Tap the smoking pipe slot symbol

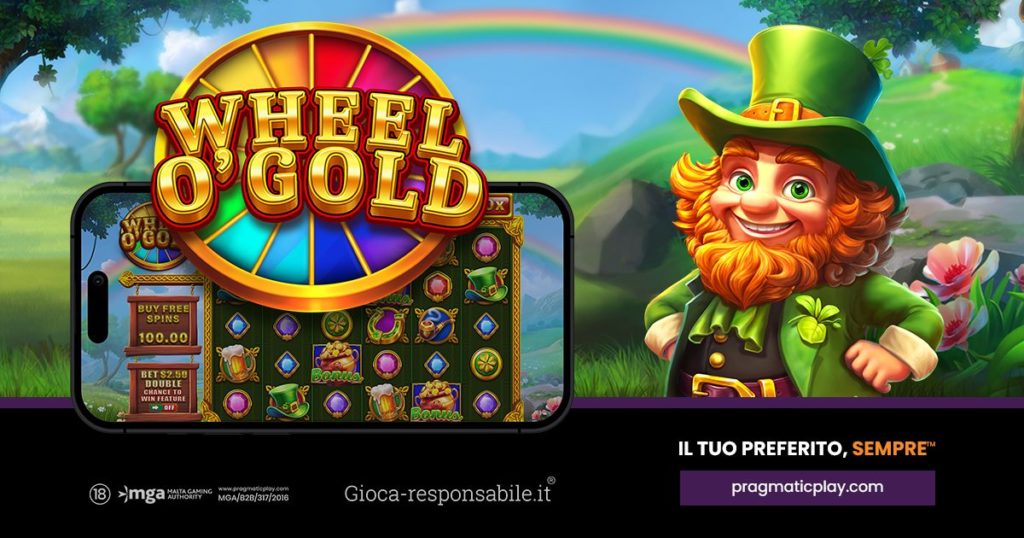436,326
